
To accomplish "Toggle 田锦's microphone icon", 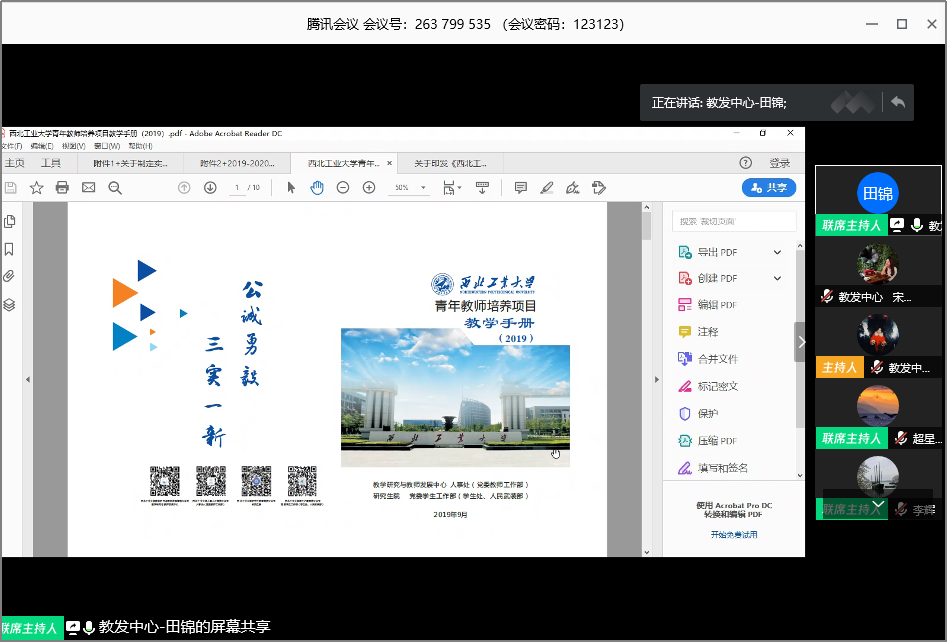I will click(x=917, y=225).
